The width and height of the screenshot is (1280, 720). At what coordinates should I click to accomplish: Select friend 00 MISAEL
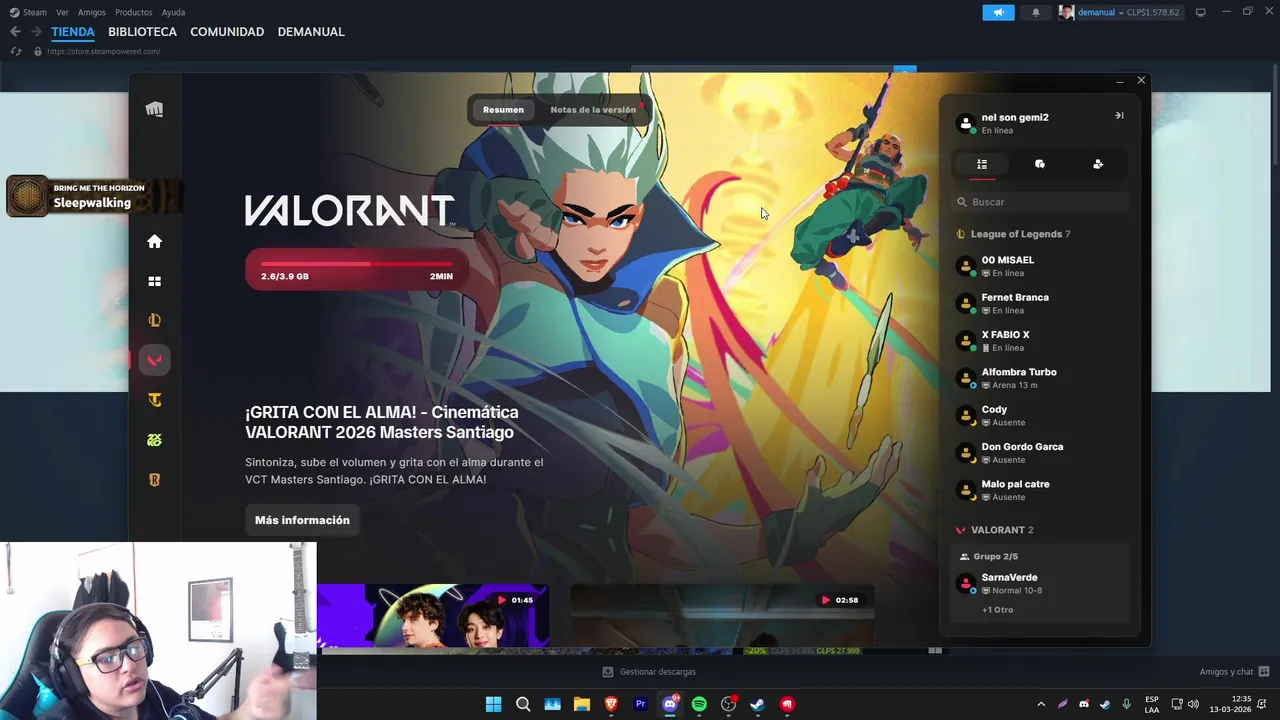1040,266
